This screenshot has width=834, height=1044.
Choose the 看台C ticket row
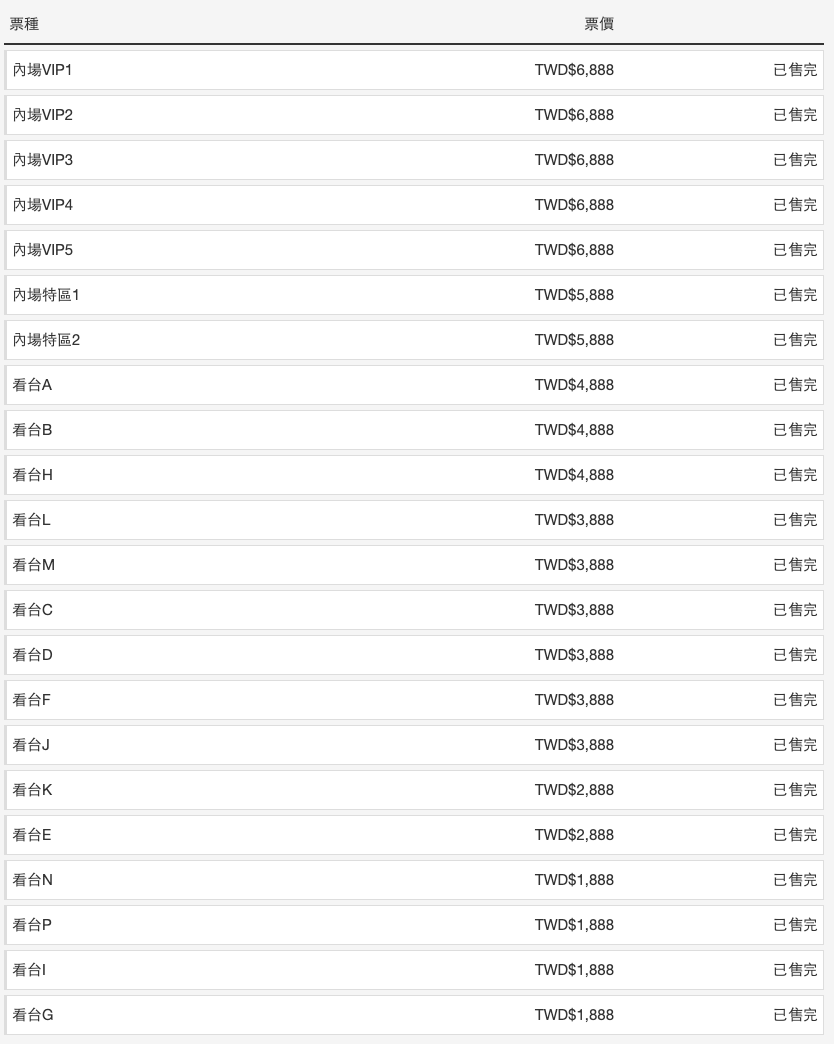coord(414,610)
